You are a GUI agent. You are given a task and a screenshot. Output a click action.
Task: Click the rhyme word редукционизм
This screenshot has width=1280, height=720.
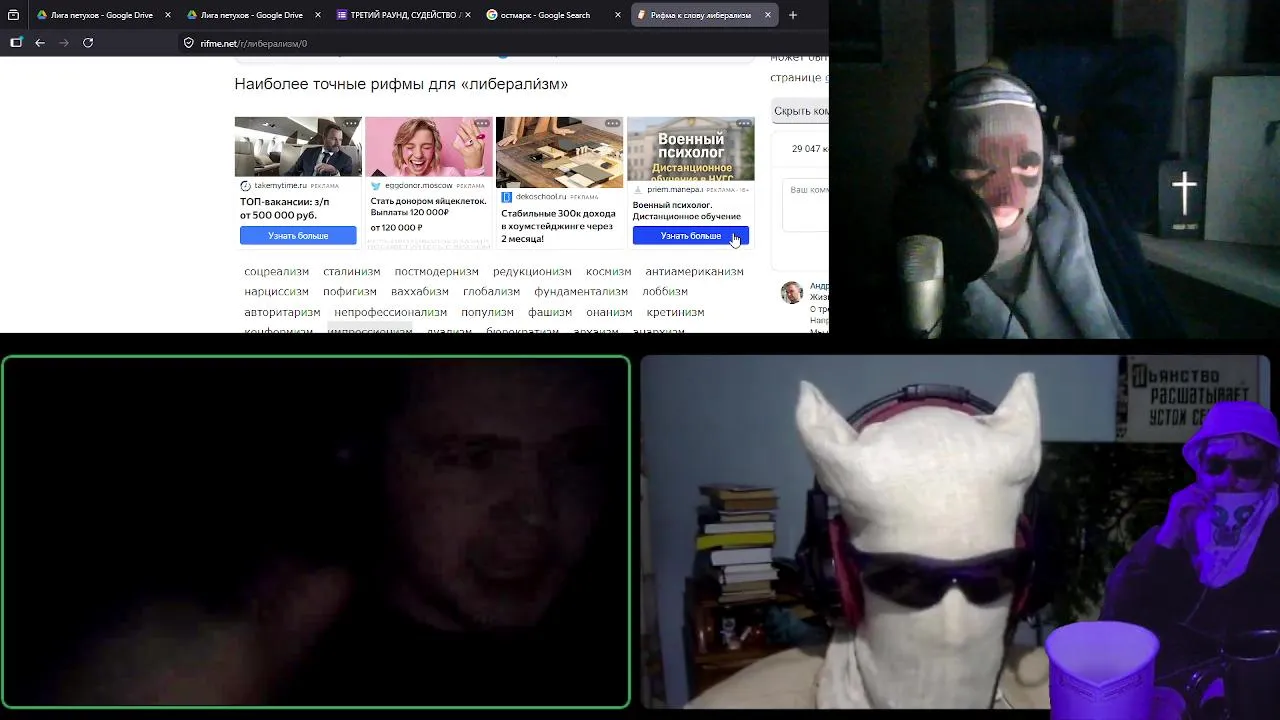[532, 272]
